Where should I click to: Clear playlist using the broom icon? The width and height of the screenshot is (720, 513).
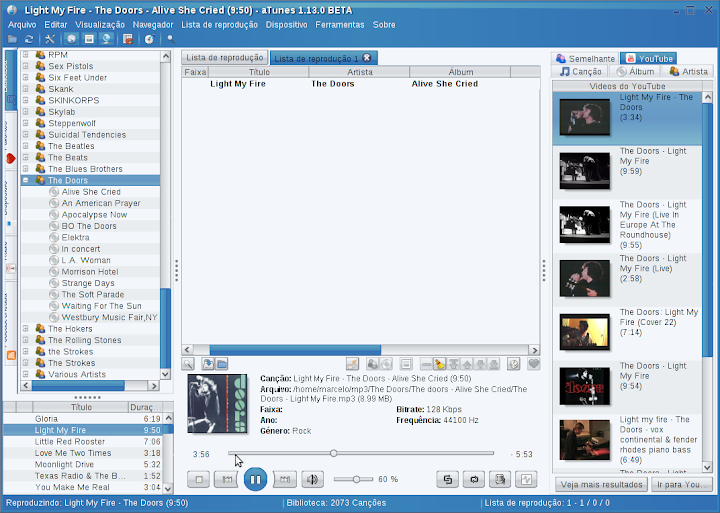tap(439, 364)
